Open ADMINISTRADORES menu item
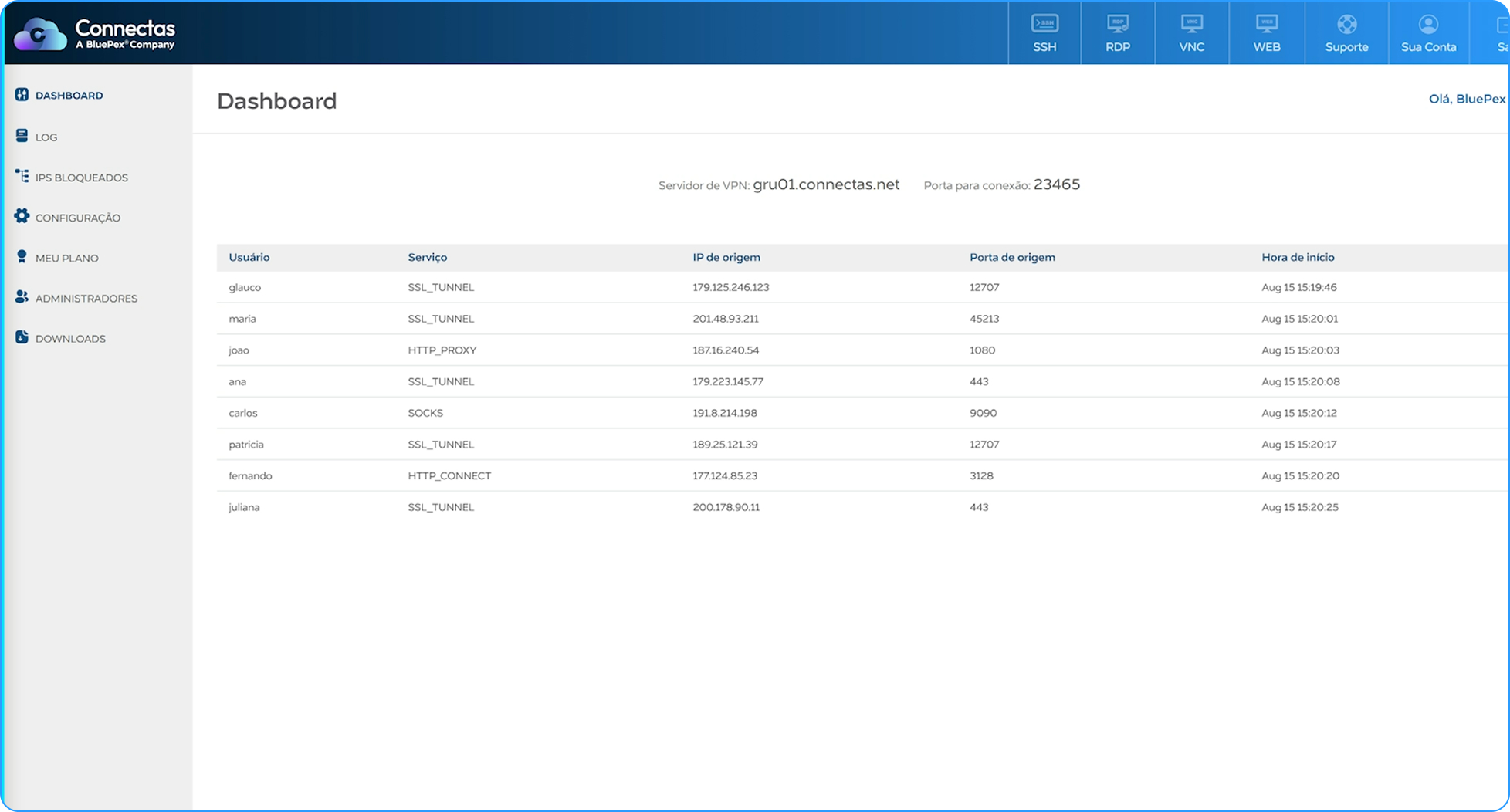1510x812 pixels. pyautogui.click(x=86, y=298)
